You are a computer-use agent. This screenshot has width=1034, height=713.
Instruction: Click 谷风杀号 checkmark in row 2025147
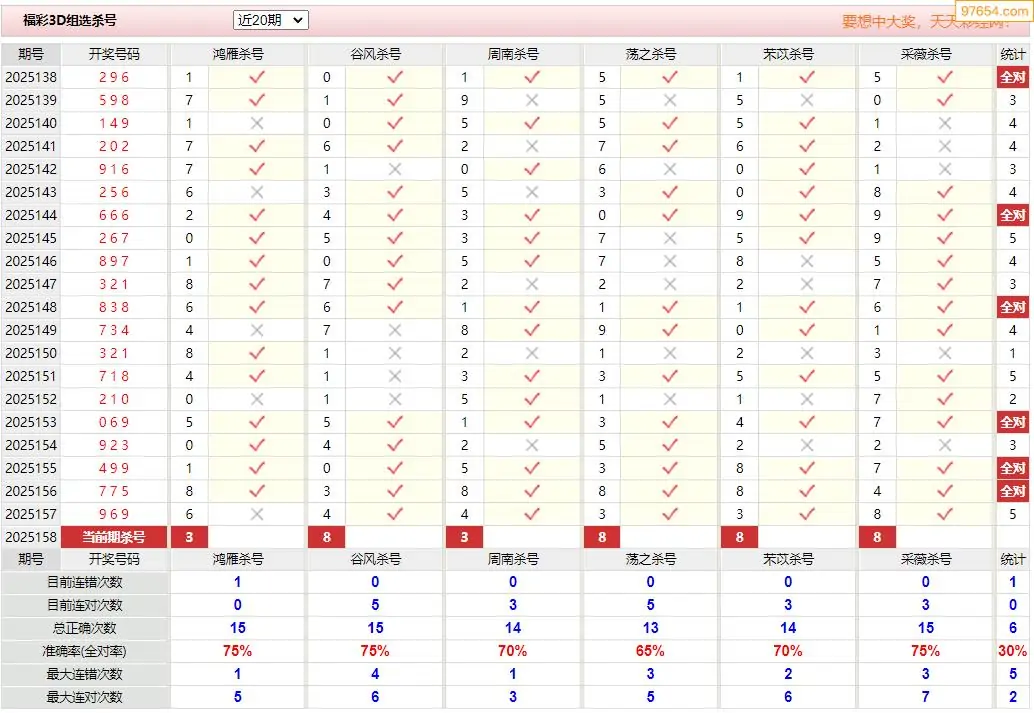(395, 284)
